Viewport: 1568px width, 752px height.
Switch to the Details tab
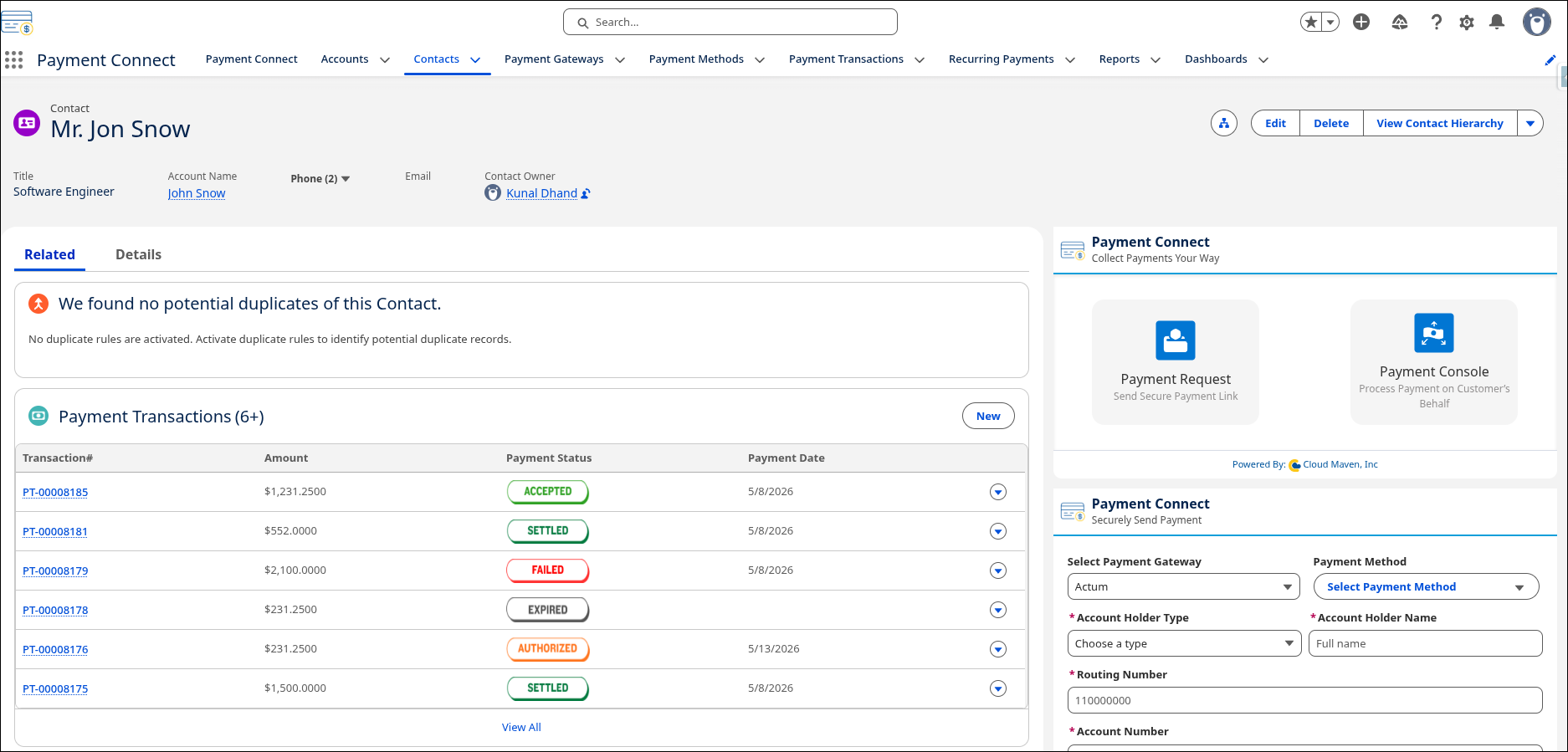click(x=138, y=254)
